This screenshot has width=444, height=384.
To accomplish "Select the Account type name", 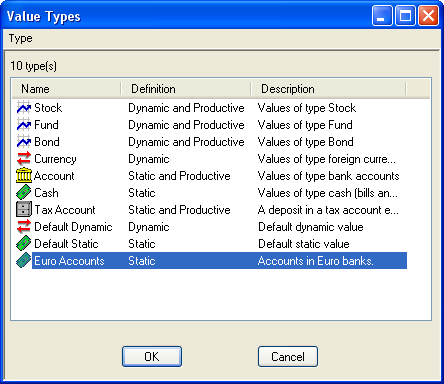I will pos(54,176).
